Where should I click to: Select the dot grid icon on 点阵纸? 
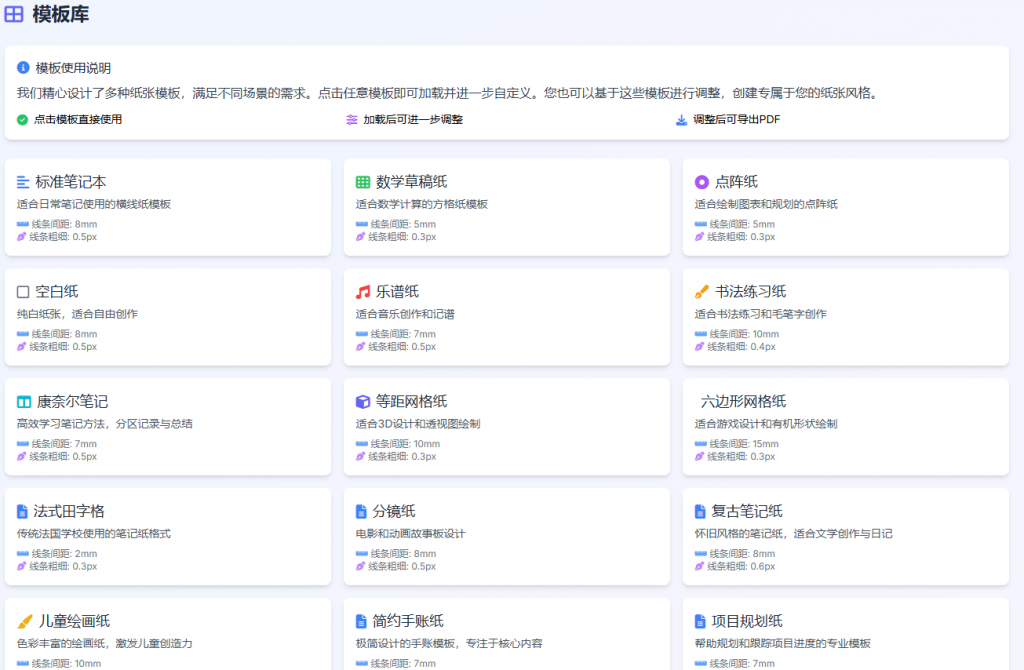pyautogui.click(x=702, y=181)
